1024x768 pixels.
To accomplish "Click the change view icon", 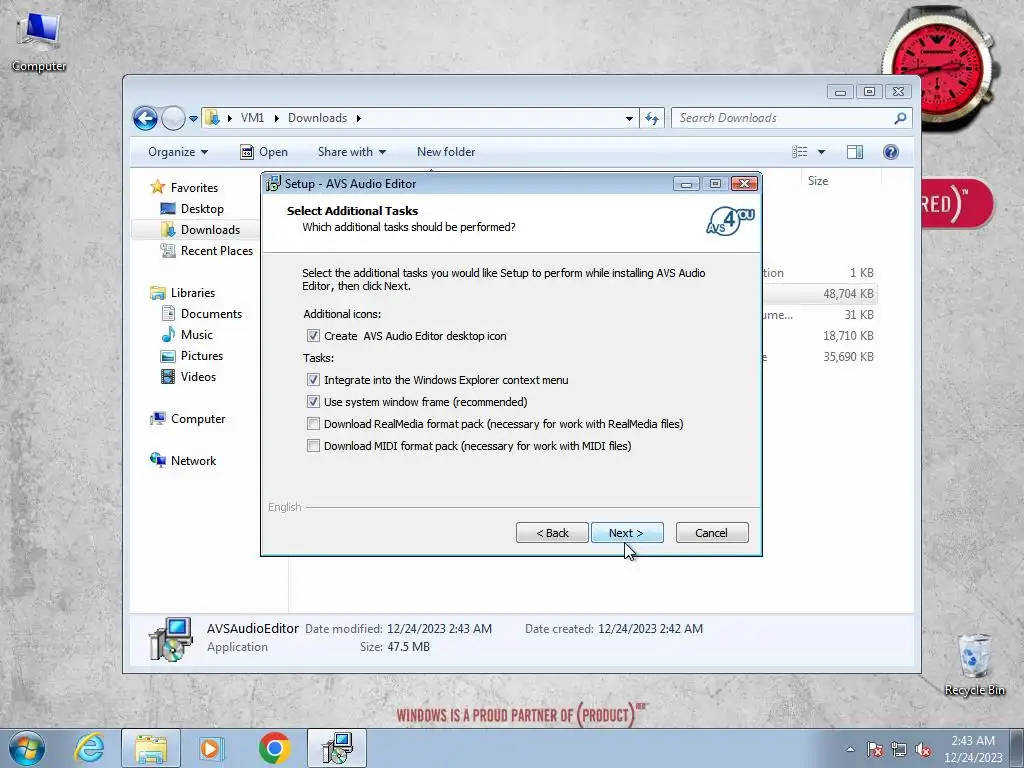I will coord(800,152).
